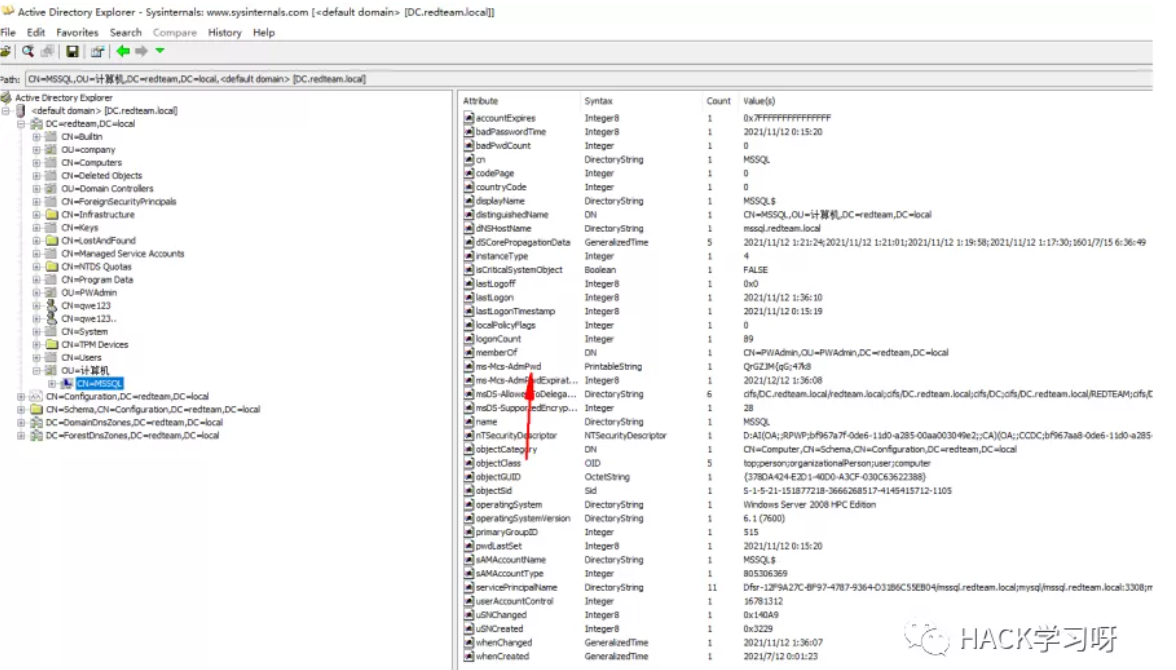Select CN=Schema,CN=Configuration node

[153, 409]
